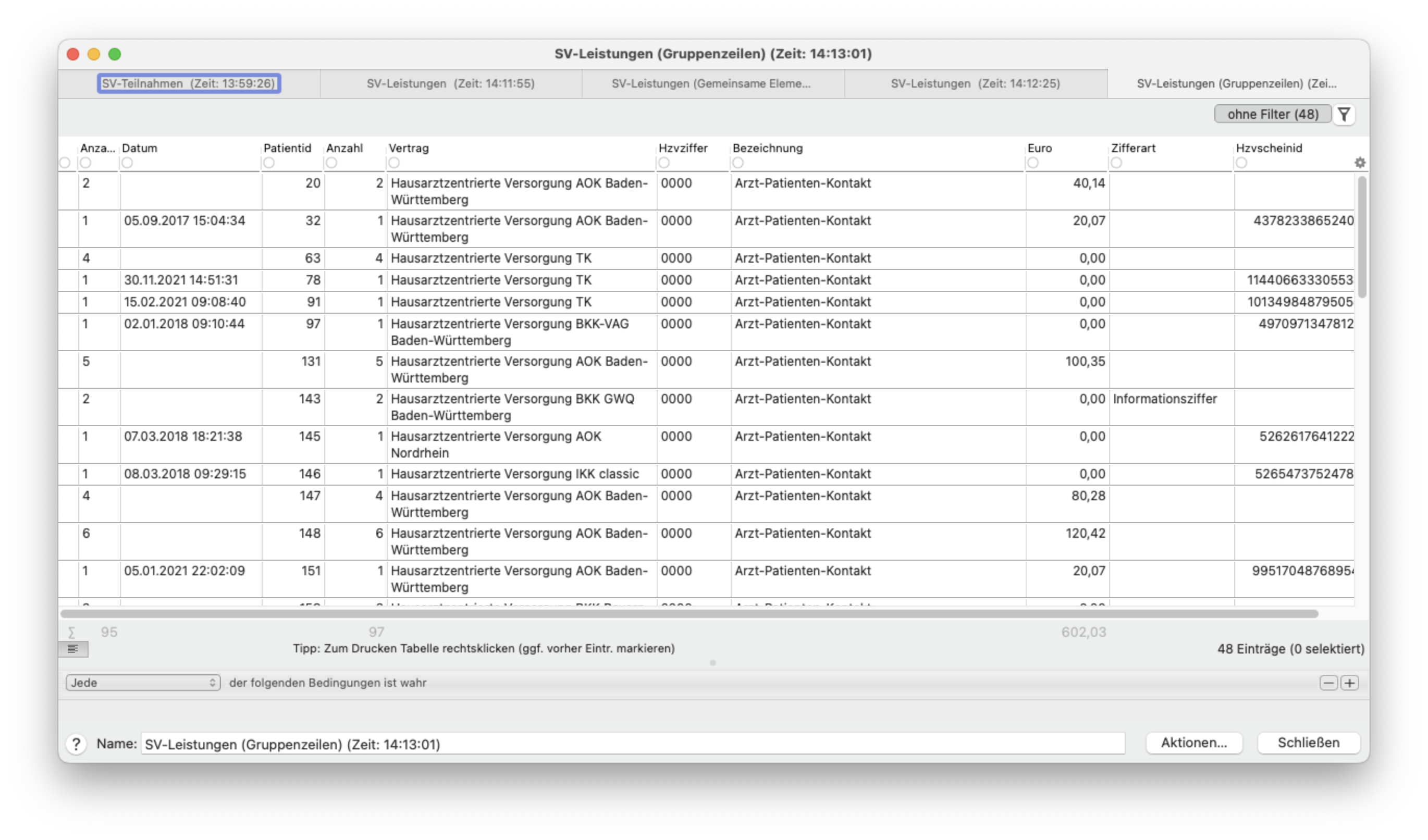Viewport: 1428px width, 840px height.
Task: Click Euro value 120,42
Action: pos(1085,534)
